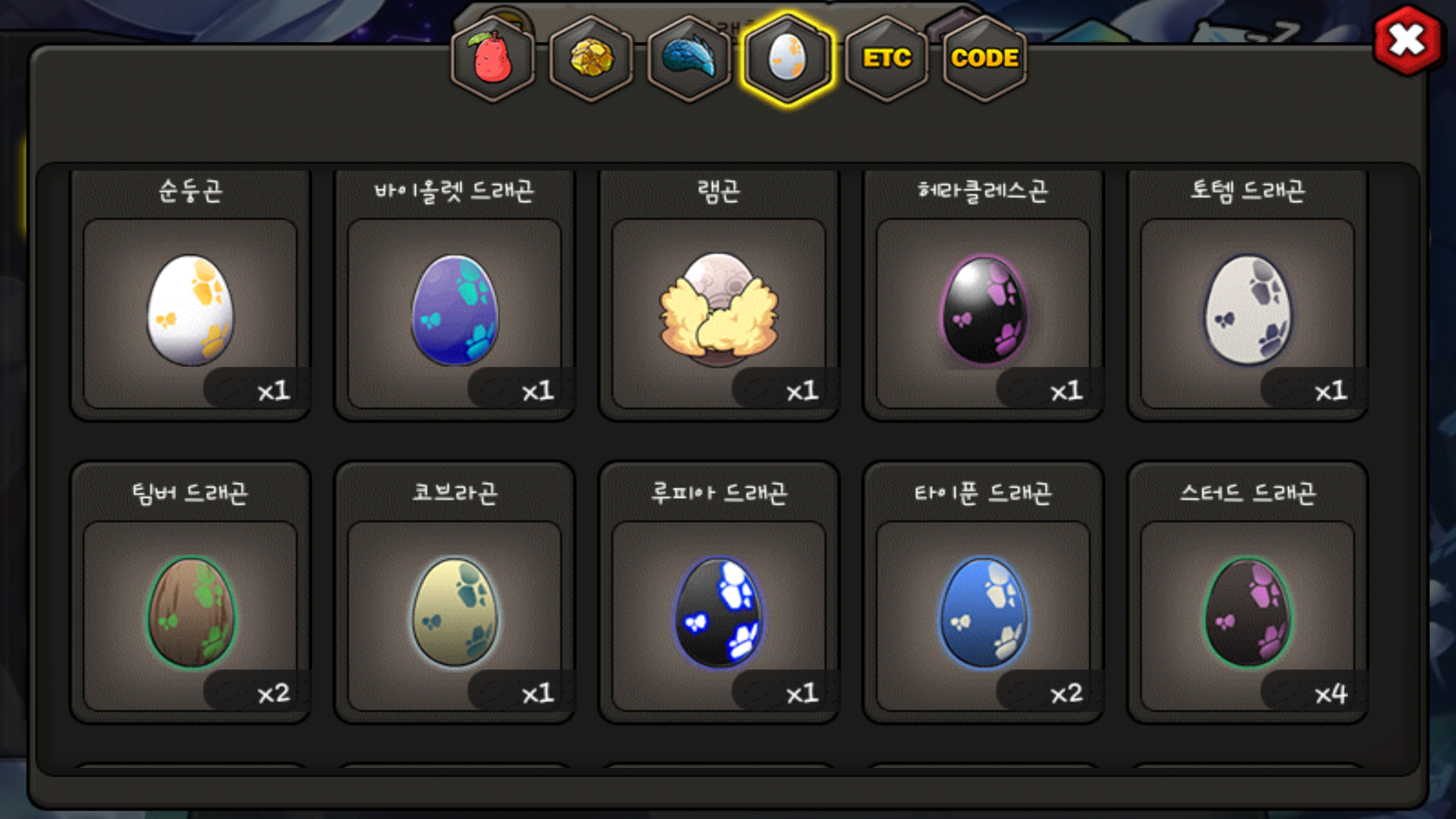
Task: Tap the x2 quantity badge on 팀버 드래곤
Action: (274, 694)
